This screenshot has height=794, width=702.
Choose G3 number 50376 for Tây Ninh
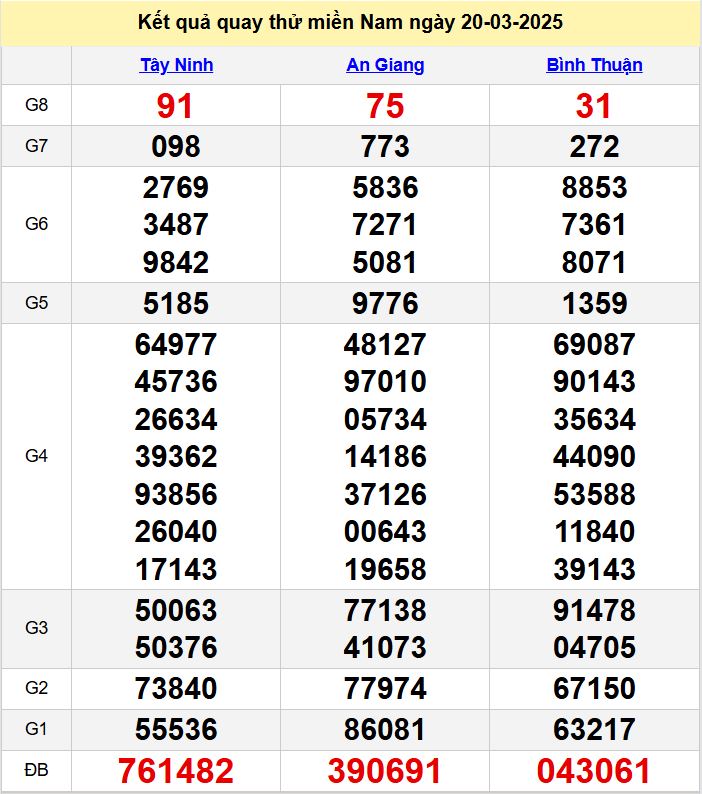point(176,648)
